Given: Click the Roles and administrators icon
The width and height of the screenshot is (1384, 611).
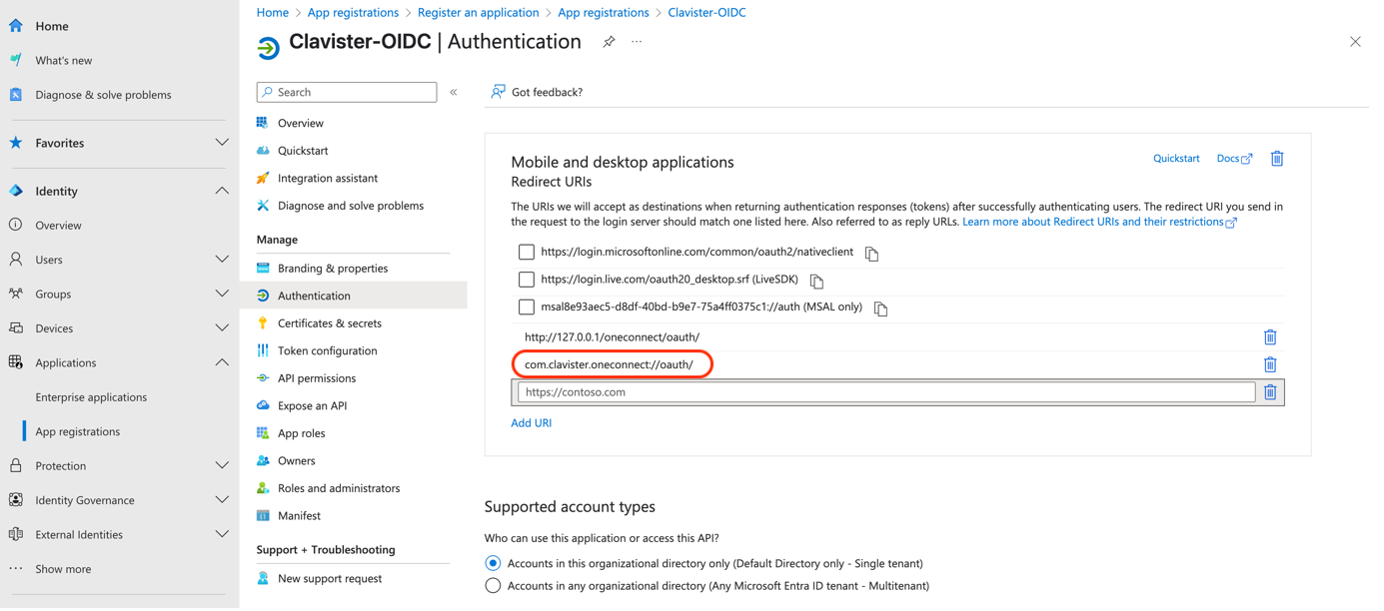Looking at the screenshot, I should [263, 488].
